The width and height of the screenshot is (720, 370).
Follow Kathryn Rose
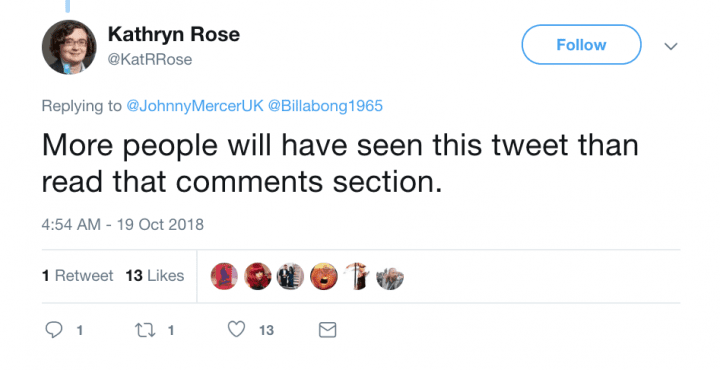tap(581, 45)
